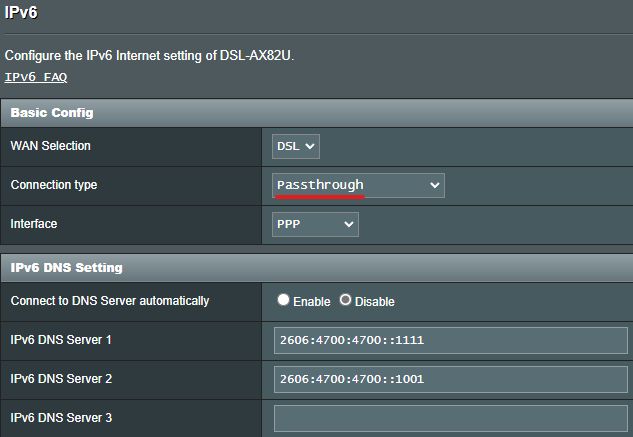Click the Configure the IPv6 Internet setting description
The height and width of the screenshot is (437, 633).
[x=150, y=54]
